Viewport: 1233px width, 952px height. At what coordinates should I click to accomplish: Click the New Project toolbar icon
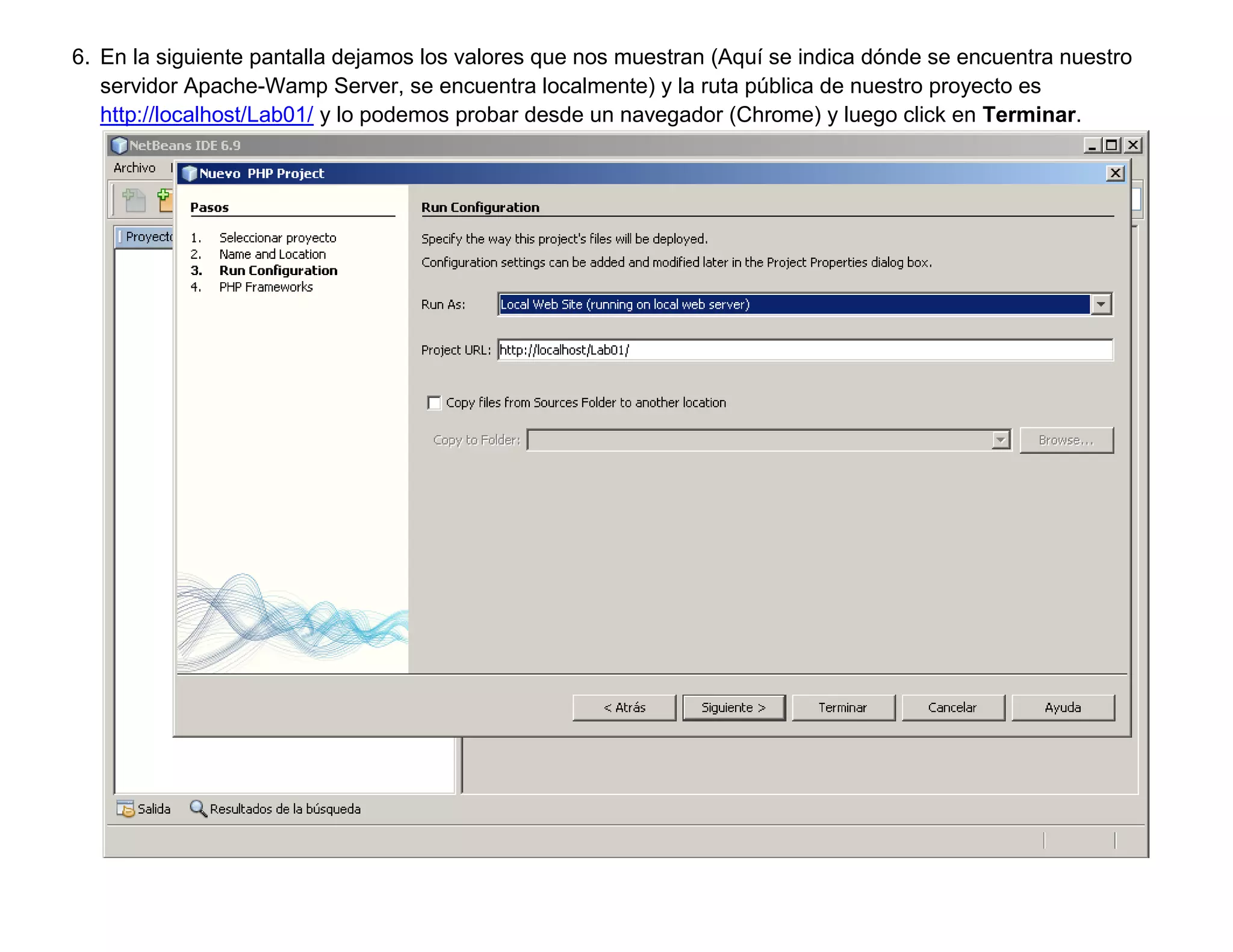pyautogui.click(x=164, y=200)
